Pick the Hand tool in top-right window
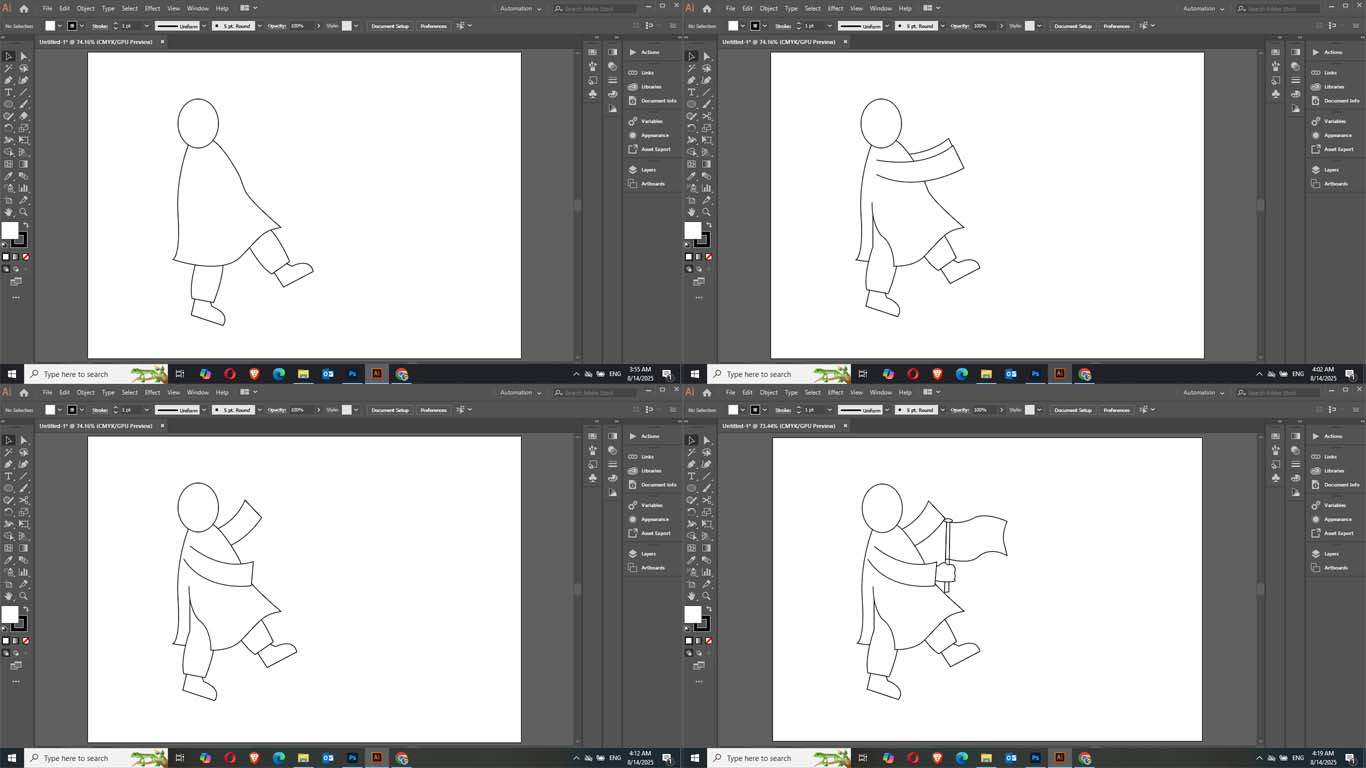Screen dimensions: 1366x768 click(691, 212)
